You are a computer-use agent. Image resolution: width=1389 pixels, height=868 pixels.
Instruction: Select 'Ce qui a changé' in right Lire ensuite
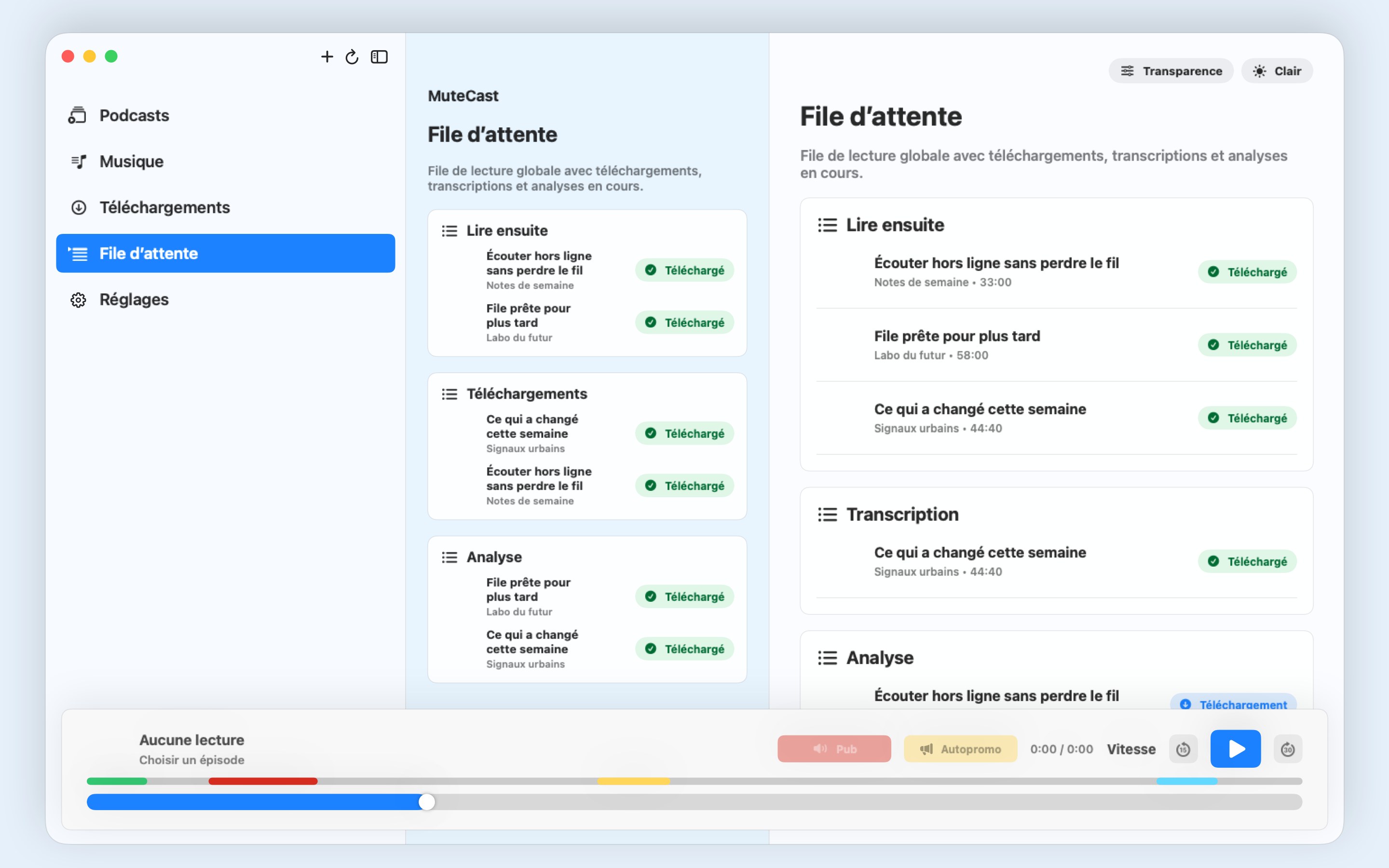[x=1056, y=418]
